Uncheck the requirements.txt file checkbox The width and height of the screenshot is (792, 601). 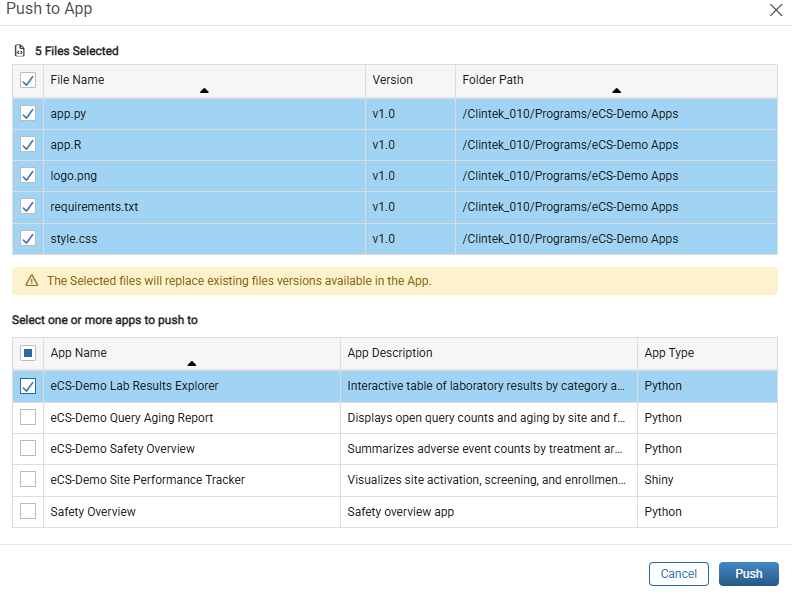(28, 207)
